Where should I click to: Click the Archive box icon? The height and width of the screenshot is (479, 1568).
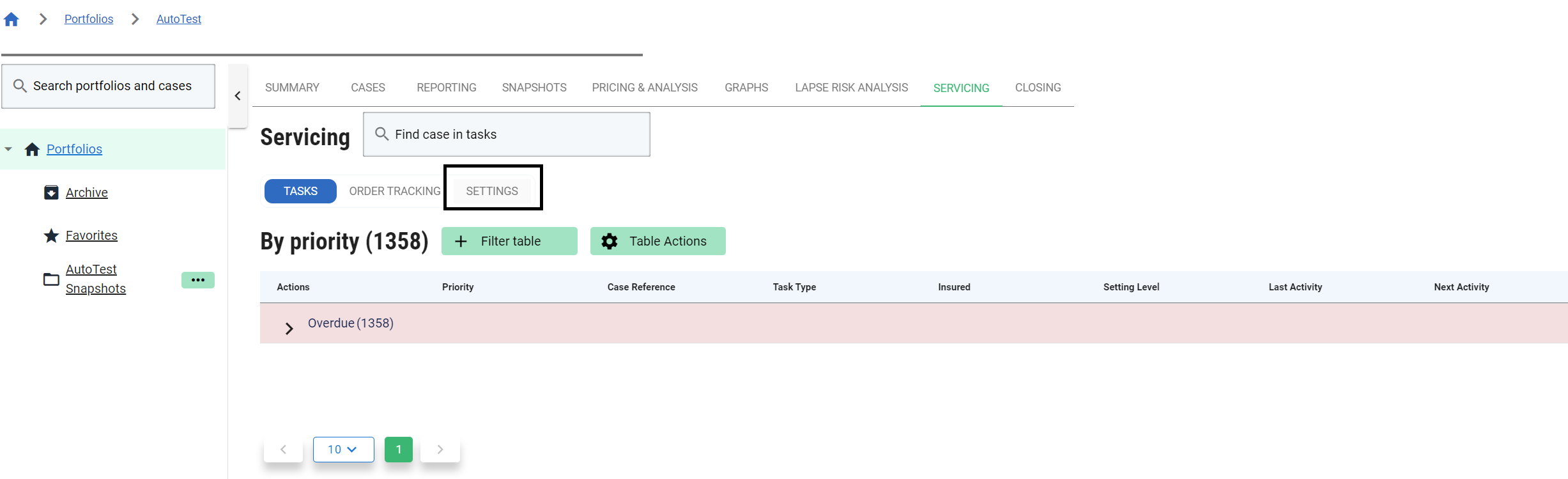coord(51,192)
